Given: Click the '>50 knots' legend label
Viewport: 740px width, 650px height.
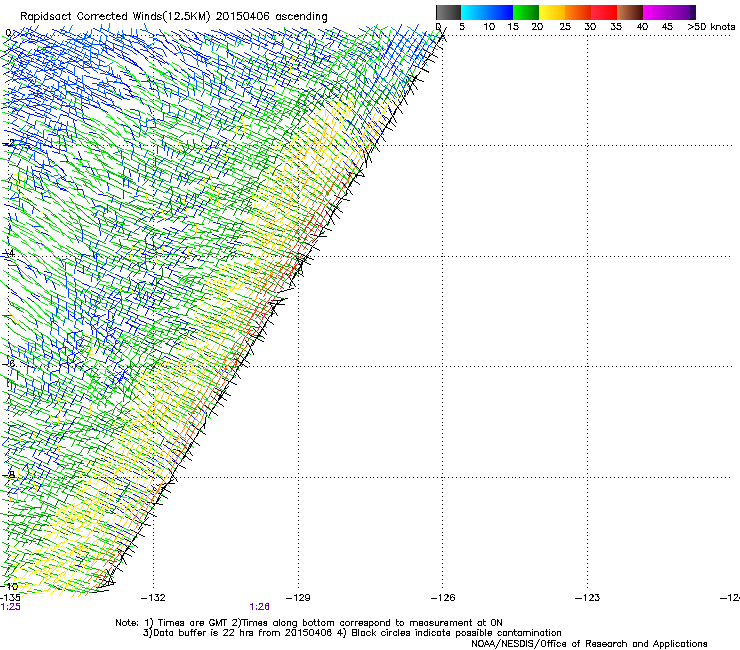Looking at the screenshot, I should point(711,27).
